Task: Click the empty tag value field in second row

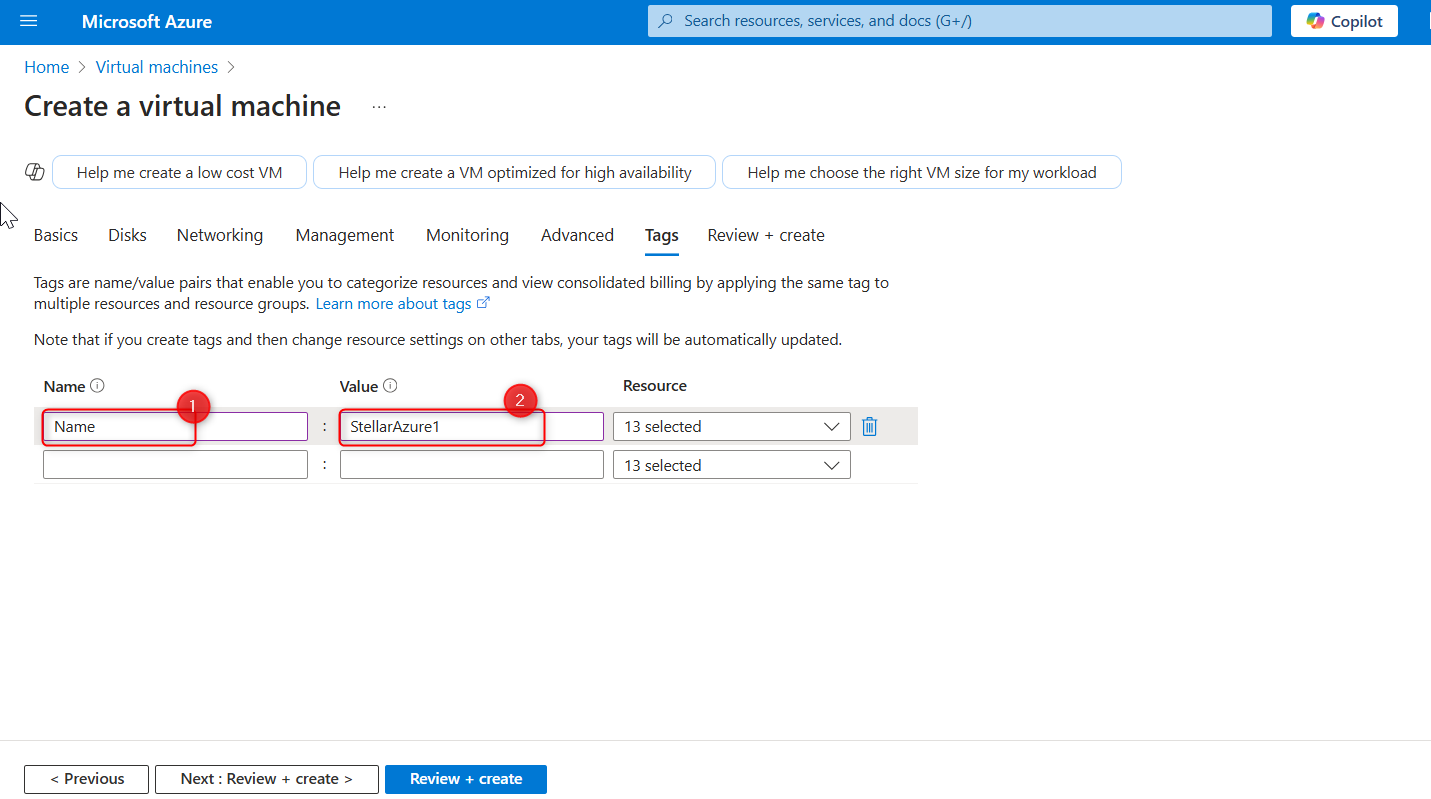Action: pyautogui.click(x=472, y=465)
